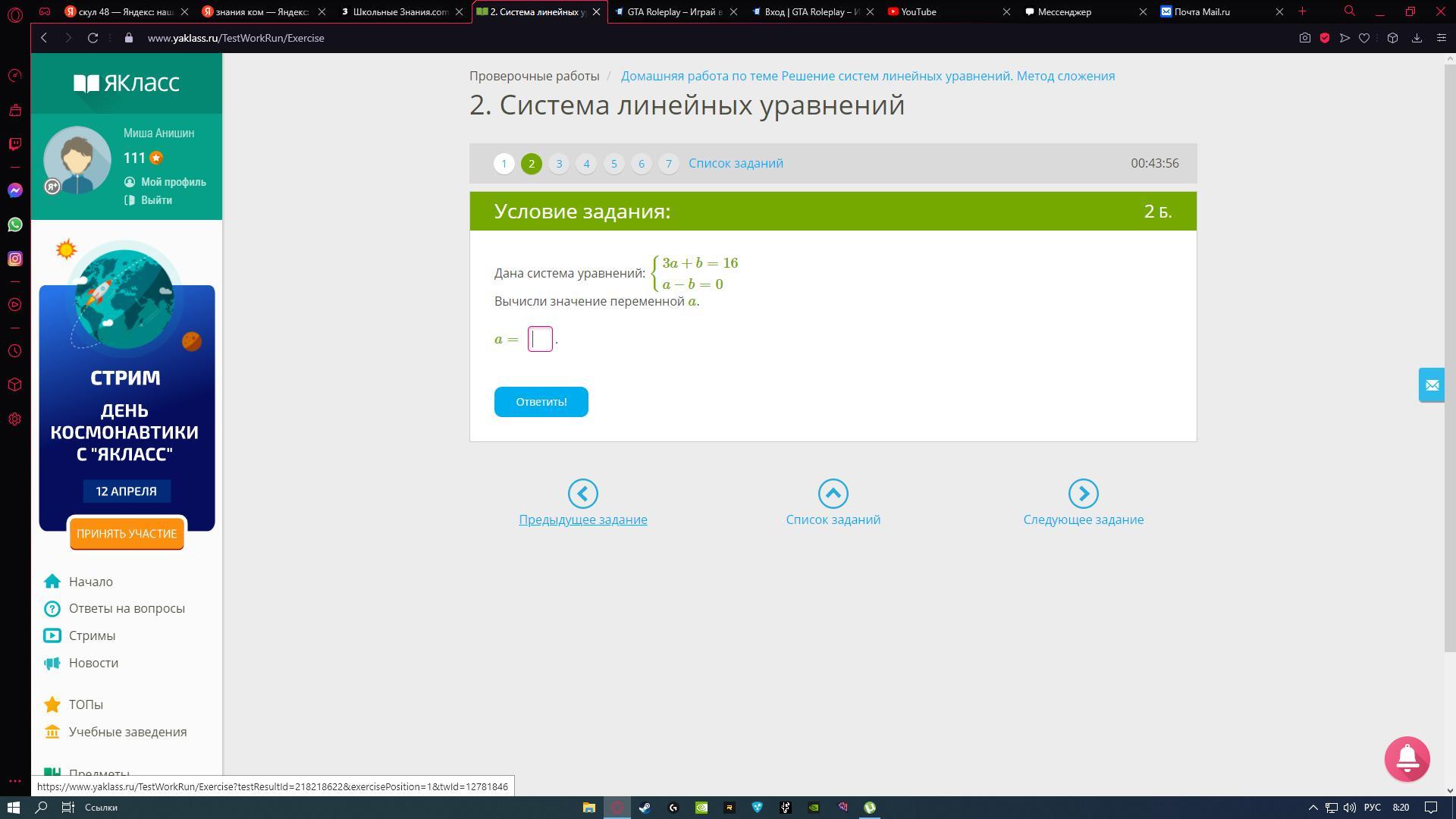Click the answer input field for a

click(x=540, y=339)
